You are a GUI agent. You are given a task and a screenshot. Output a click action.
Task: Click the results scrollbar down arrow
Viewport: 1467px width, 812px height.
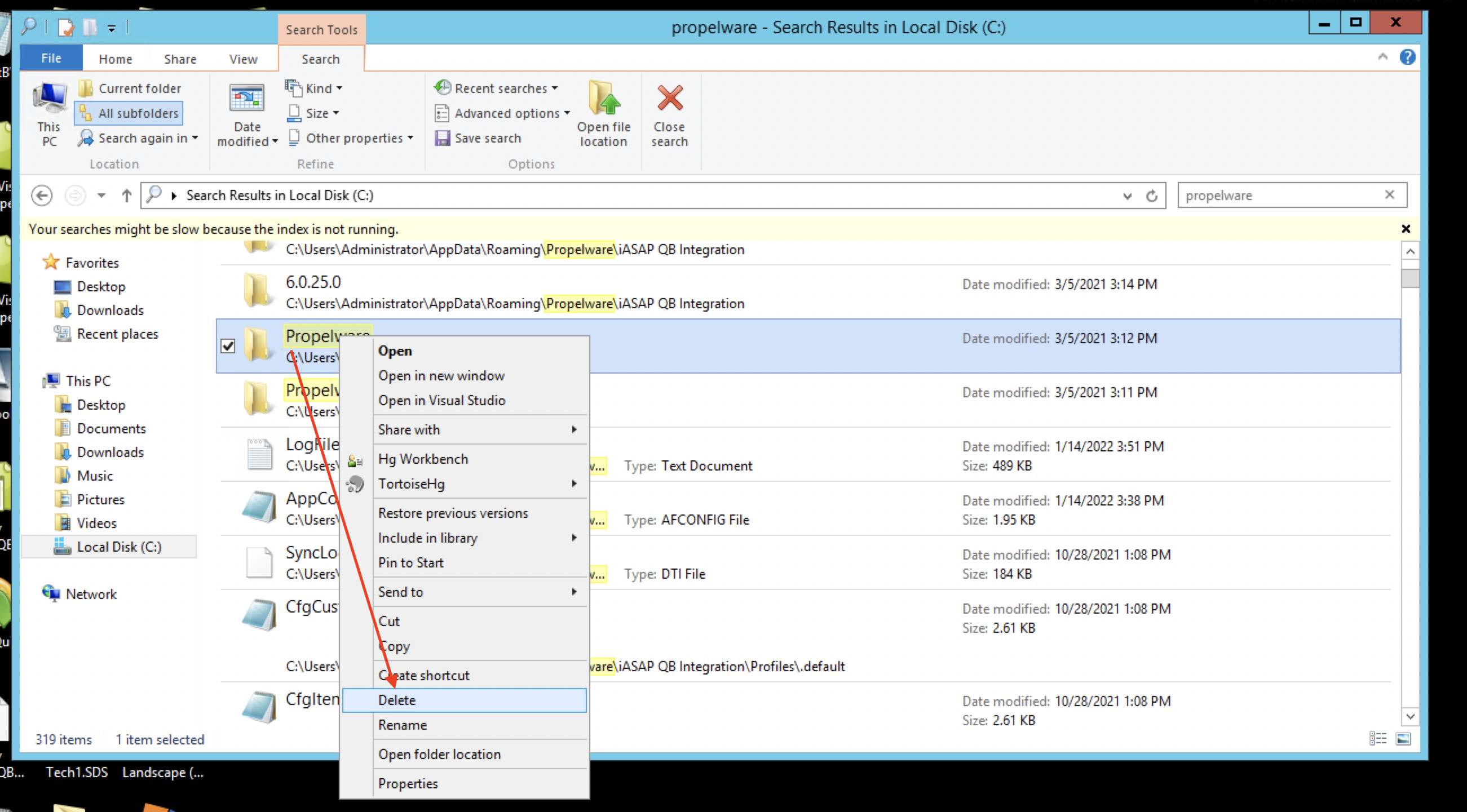[1410, 716]
